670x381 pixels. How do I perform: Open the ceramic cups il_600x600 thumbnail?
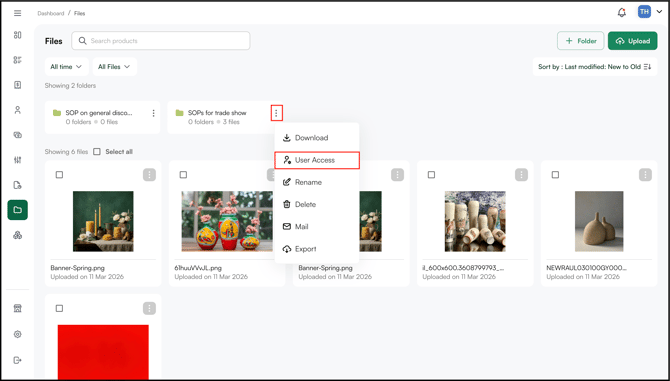475,221
